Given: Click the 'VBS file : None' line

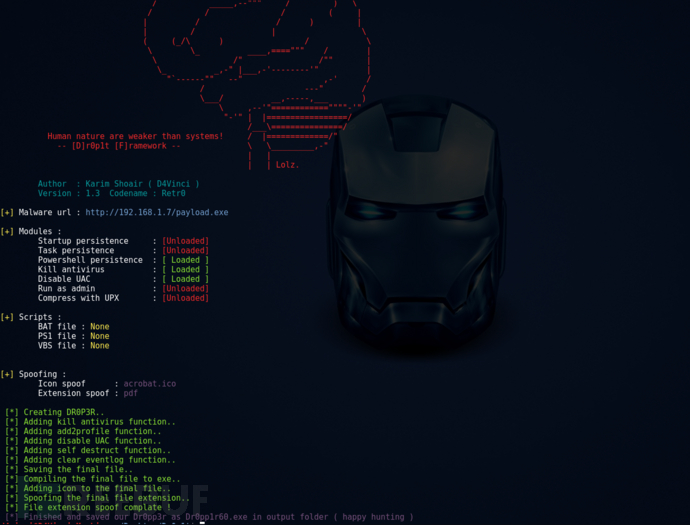Looking at the screenshot, I should 73,346.
